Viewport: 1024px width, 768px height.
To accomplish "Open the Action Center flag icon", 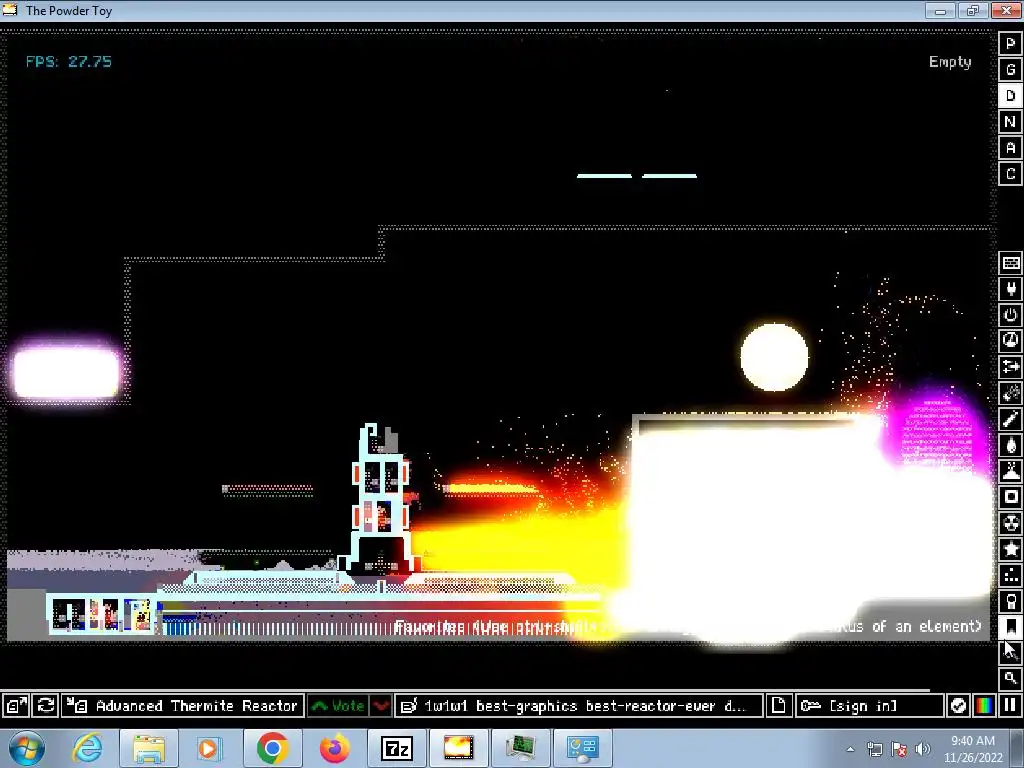I will pyautogui.click(x=899, y=749).
